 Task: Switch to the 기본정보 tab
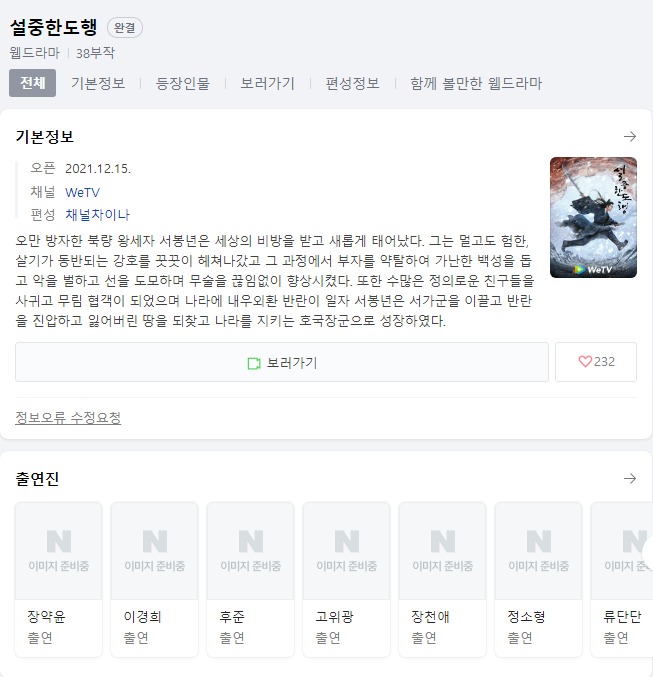tap(98, 83)
